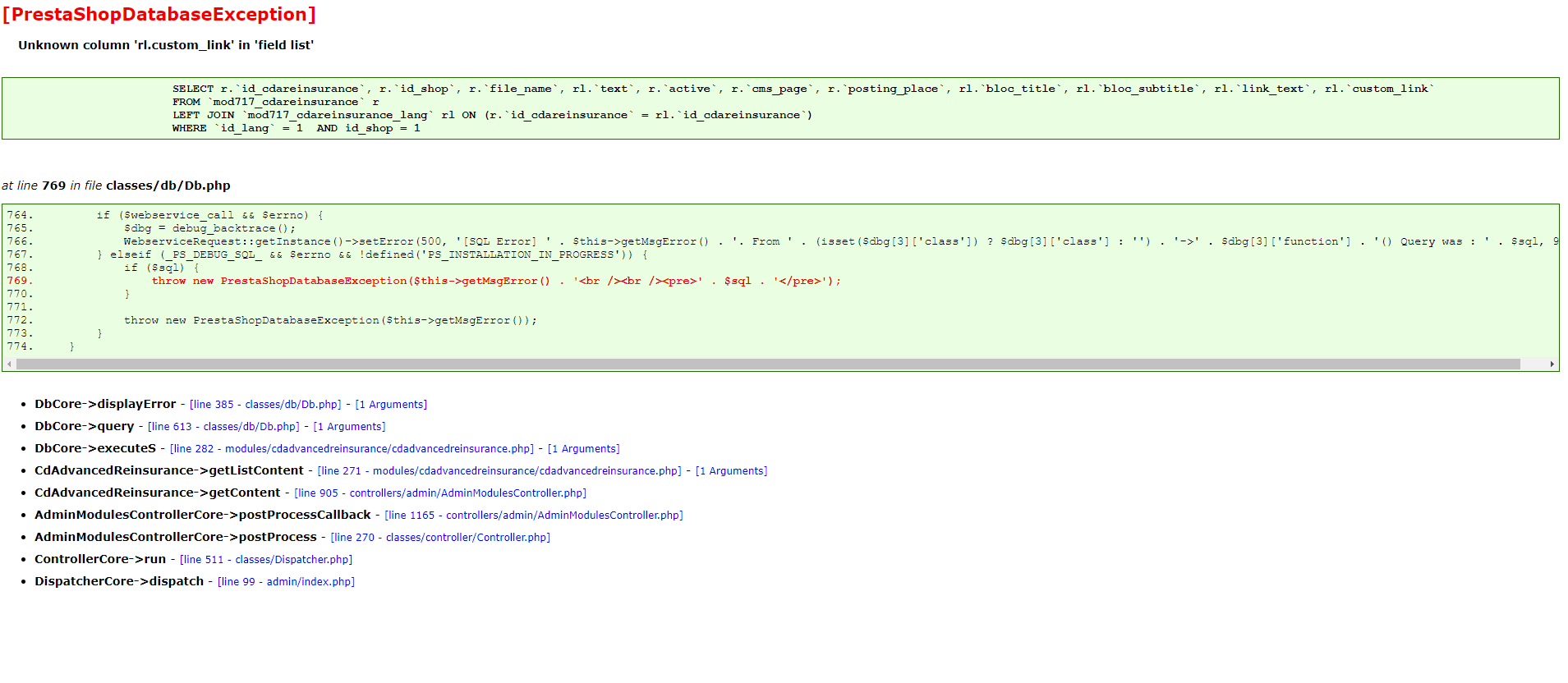The image size is (1568, 683).
Task: Open getListContent line 271 file link
Action: point(499,471)
